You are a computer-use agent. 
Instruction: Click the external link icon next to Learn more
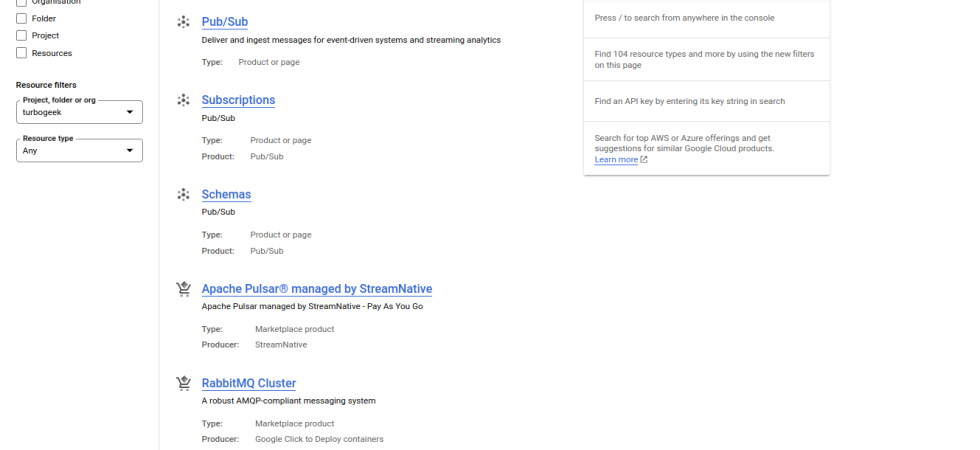[x=644, y=159]
